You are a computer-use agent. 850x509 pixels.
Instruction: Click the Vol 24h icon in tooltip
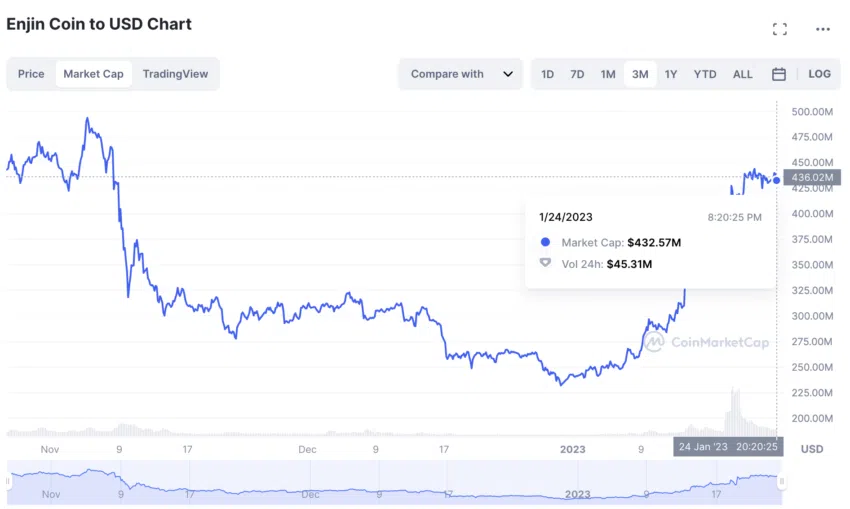click(545, 264)
